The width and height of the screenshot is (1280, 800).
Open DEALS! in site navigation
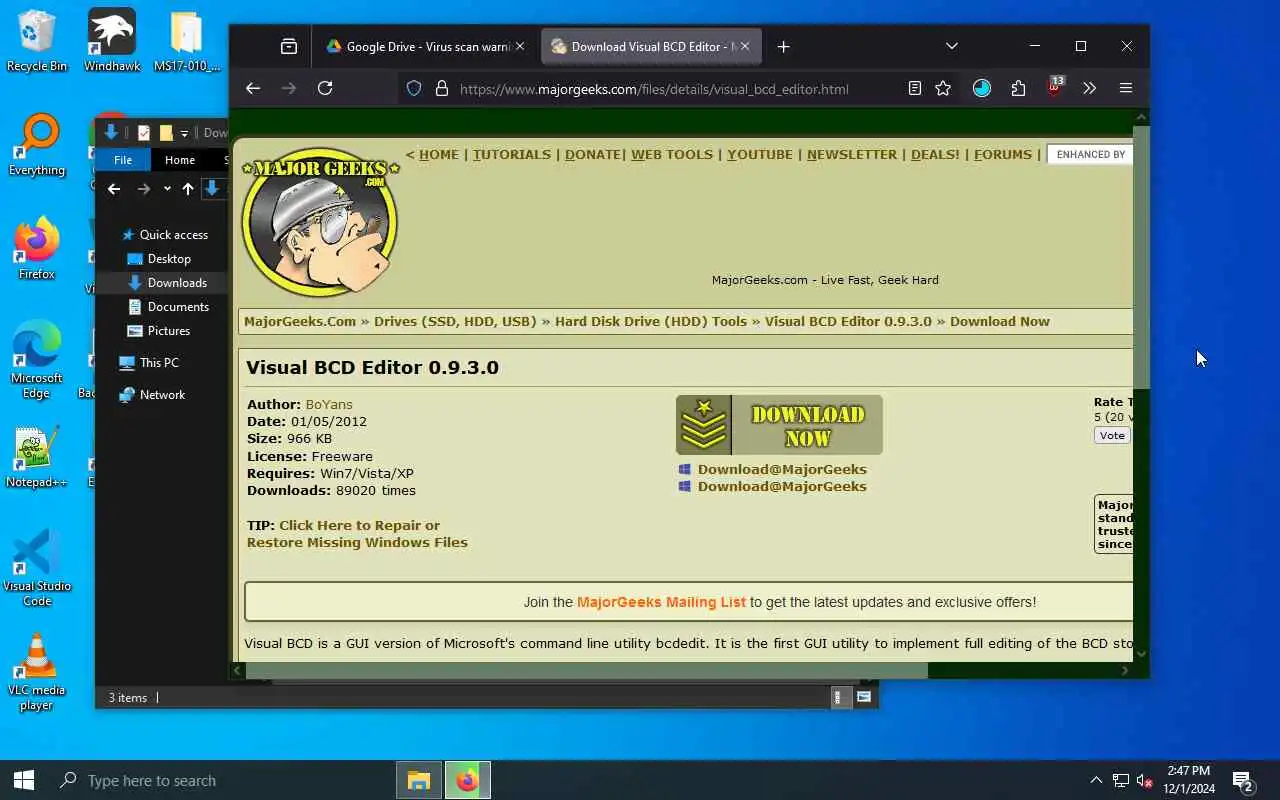pos(935,154)
